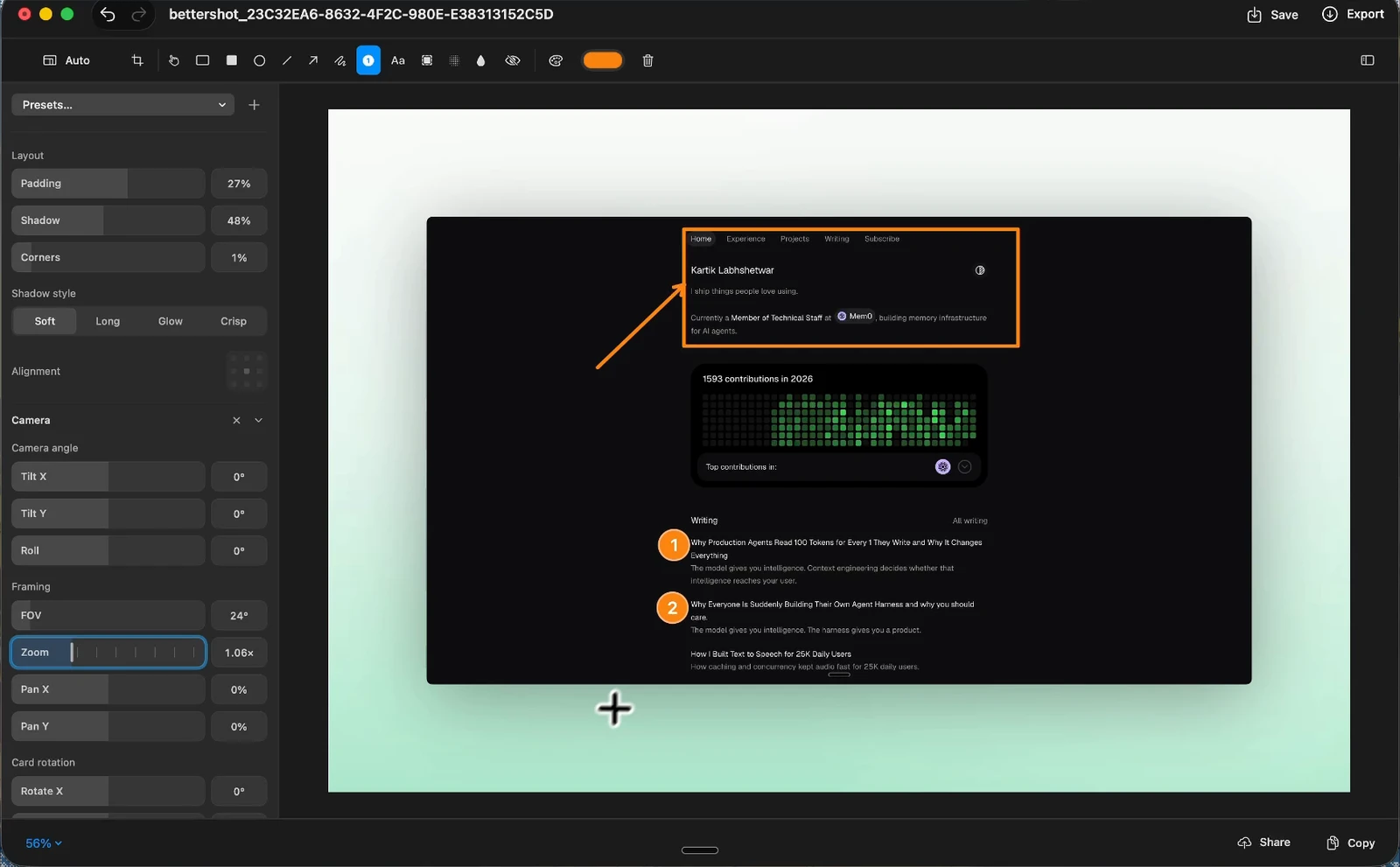Select the crop tool
Viewport: 1400px width, 867px height.
pos(137,60)
